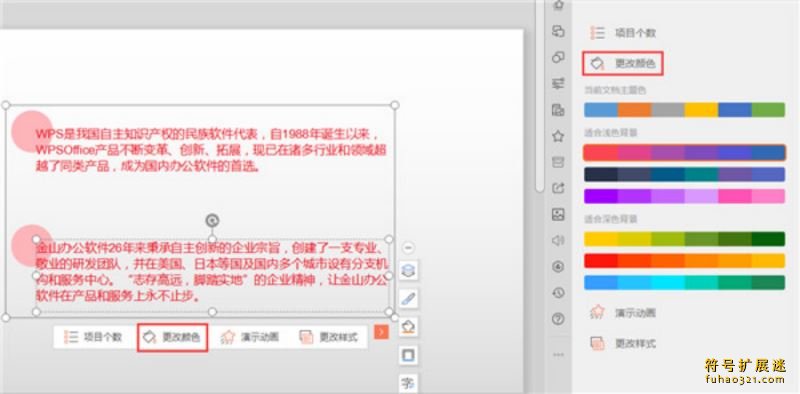The height and width of the screenshot is (394, 800).
Task: Click 更改颜色 in the bottom floating bar
Action: [x=172, y=337]
